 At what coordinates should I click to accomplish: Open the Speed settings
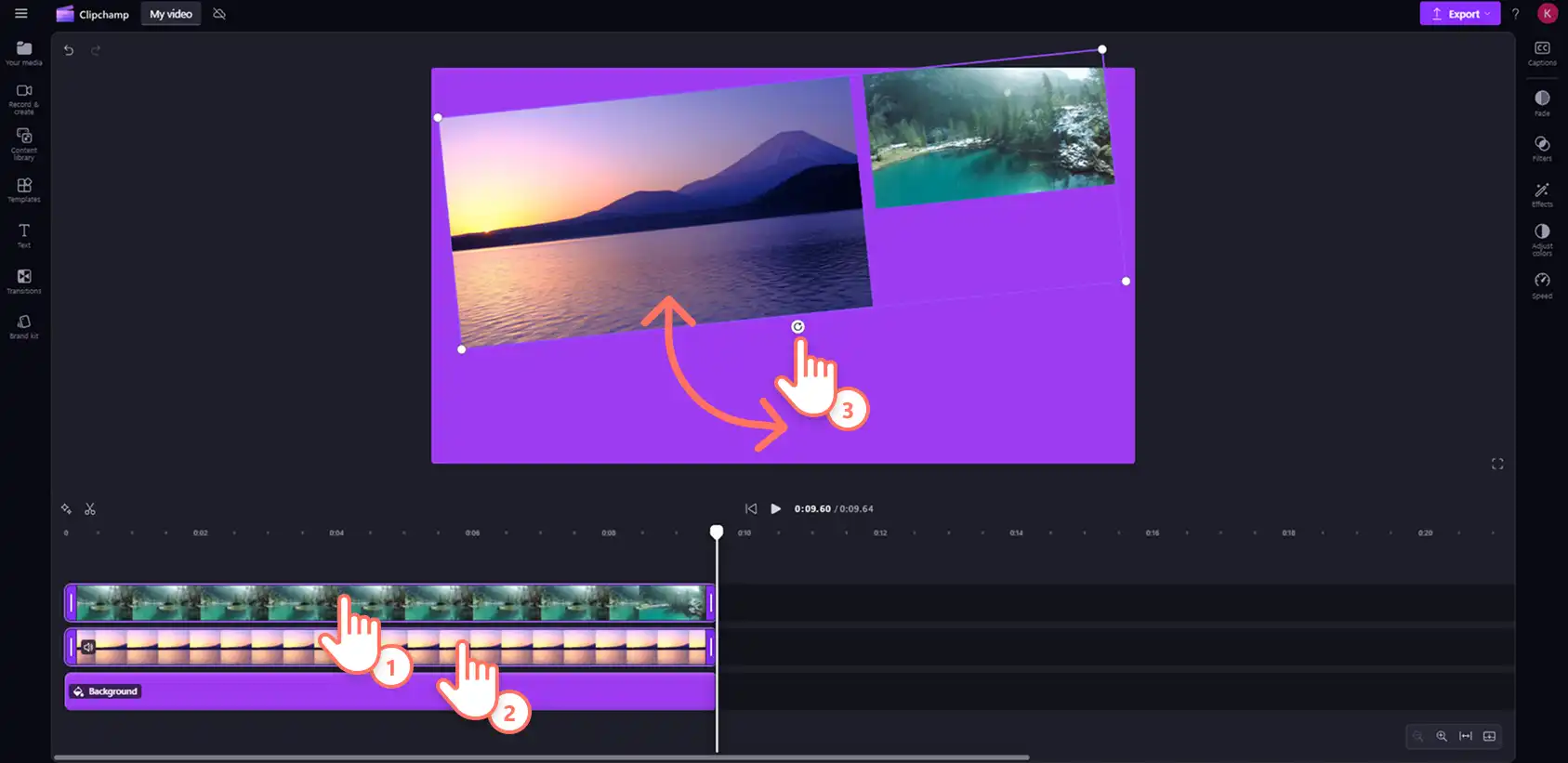[1542, 285]
